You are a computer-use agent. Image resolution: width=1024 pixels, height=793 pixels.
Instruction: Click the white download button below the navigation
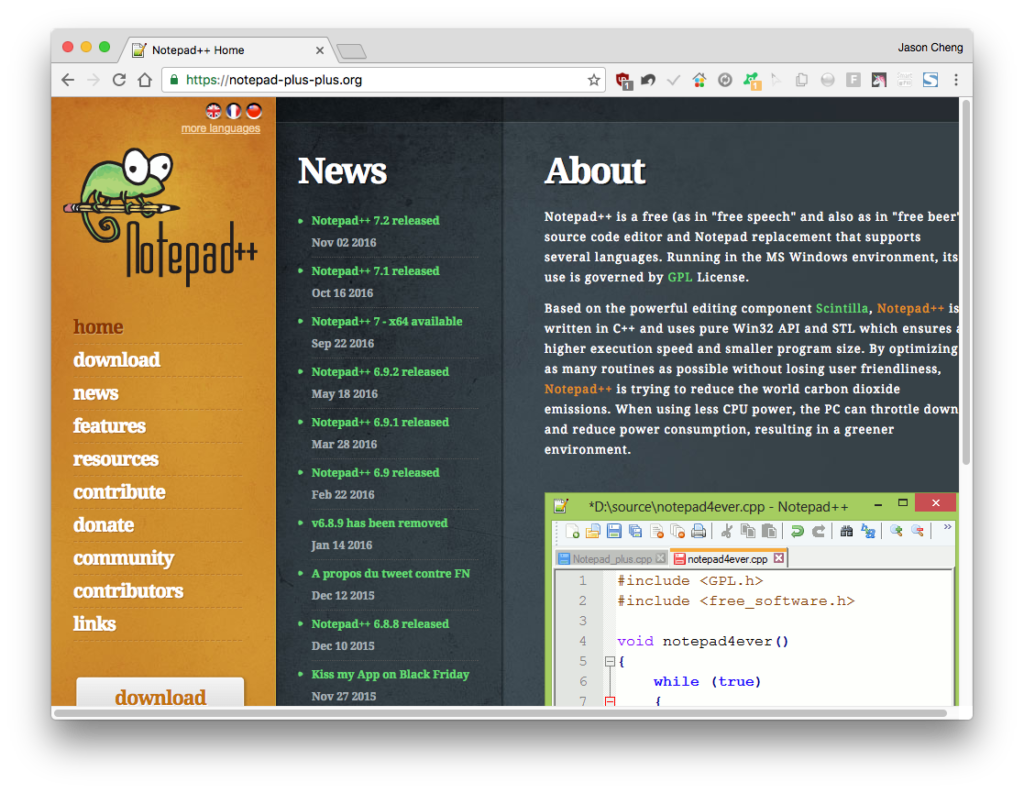(x=160, y=692)
